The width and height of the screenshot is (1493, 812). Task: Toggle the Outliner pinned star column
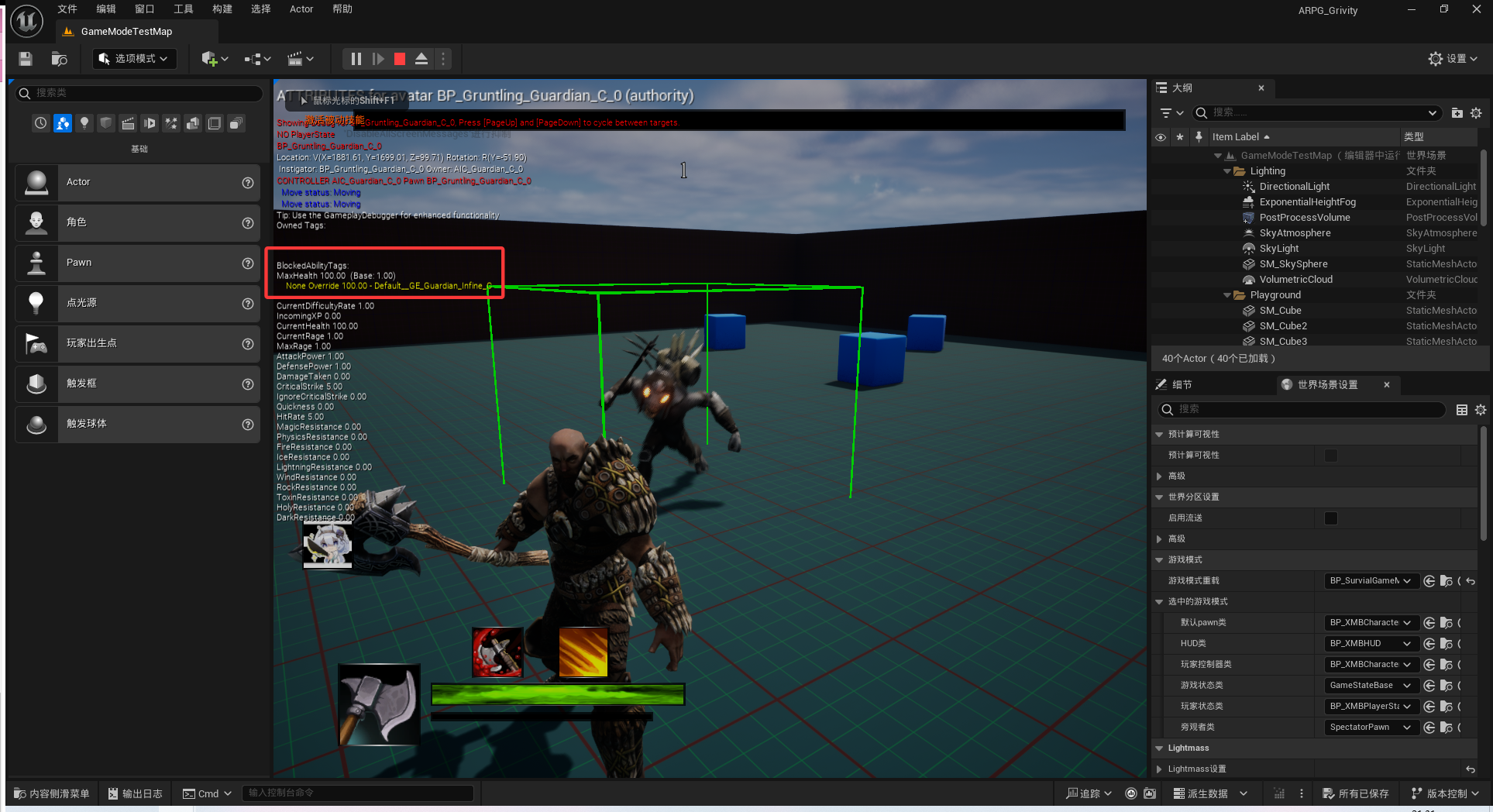(x=1180, y=137)
